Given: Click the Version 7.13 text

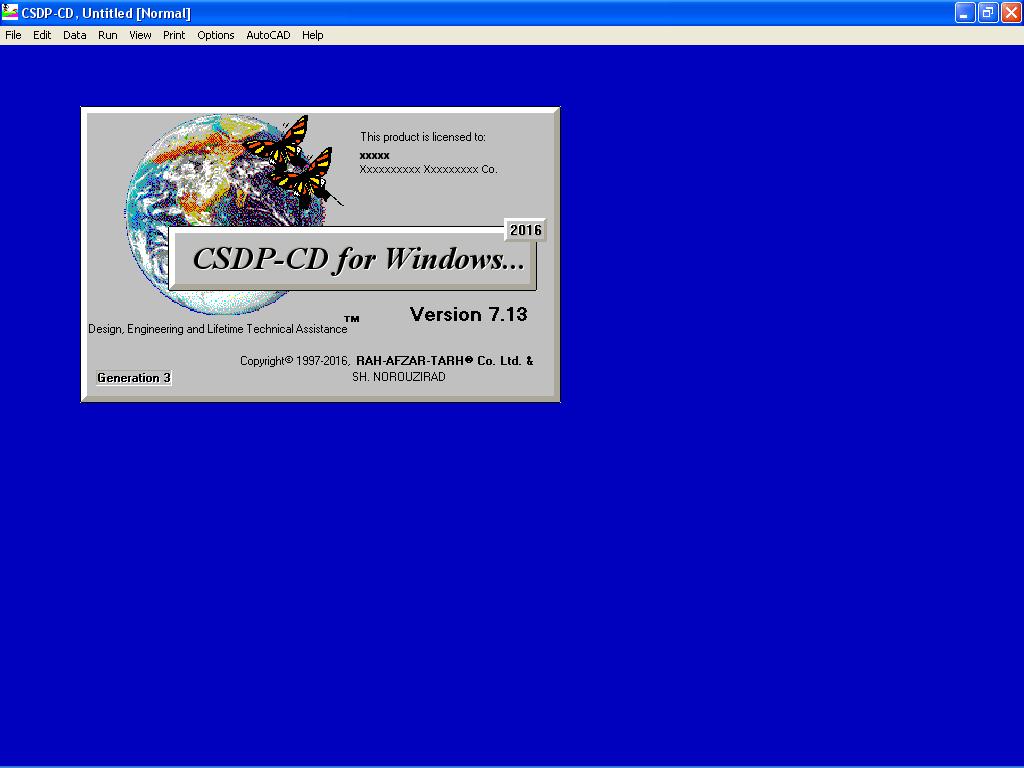Looking at the screenshot, I should [468, 314].
